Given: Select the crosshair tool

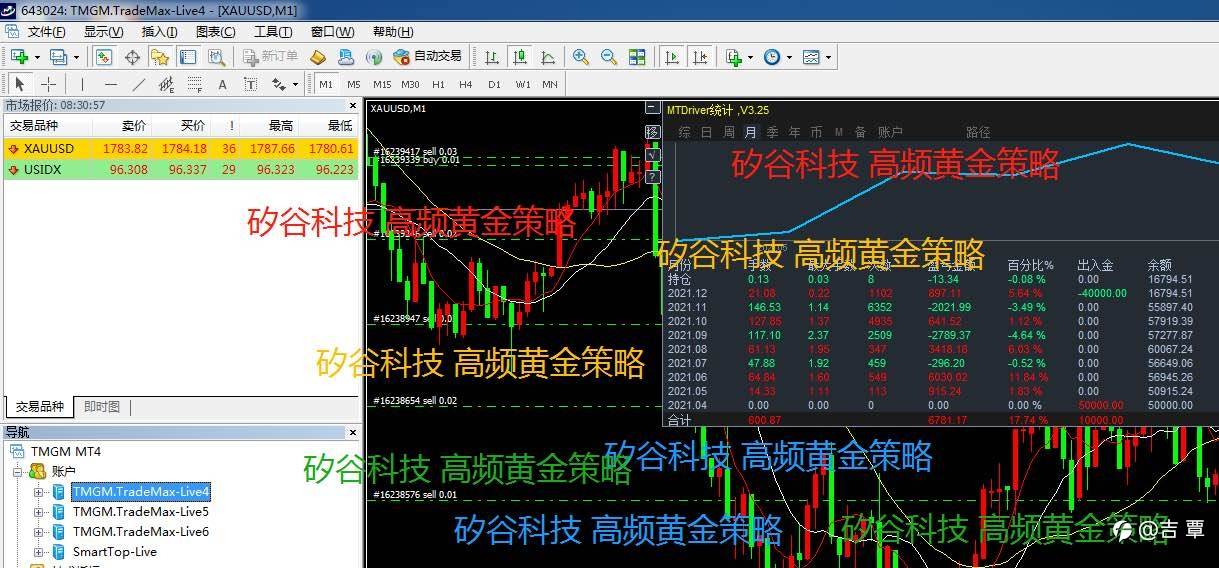Looking at the screenshot, I should click(47, 84).
